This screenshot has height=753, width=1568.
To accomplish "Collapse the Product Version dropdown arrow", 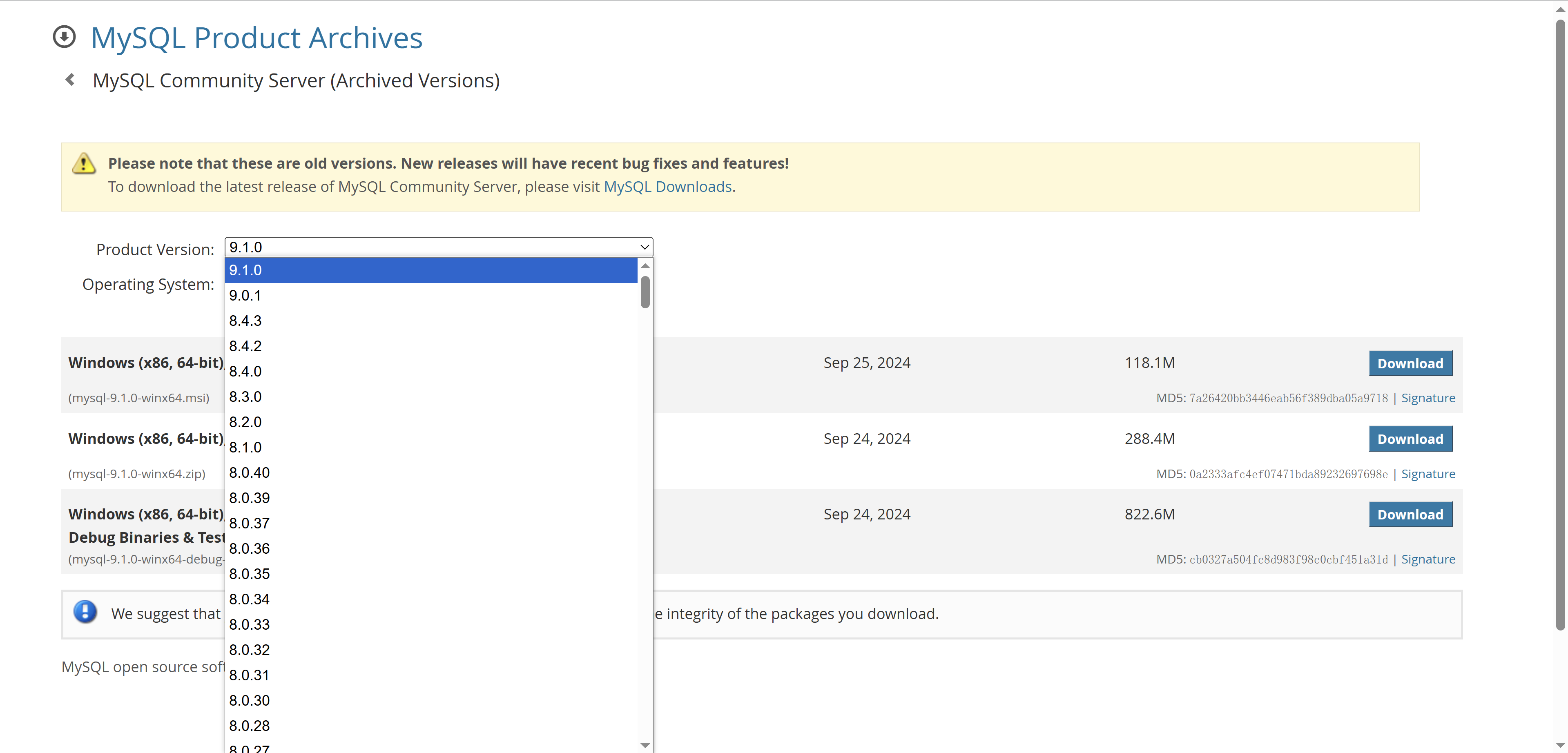I will click(644, 247).
